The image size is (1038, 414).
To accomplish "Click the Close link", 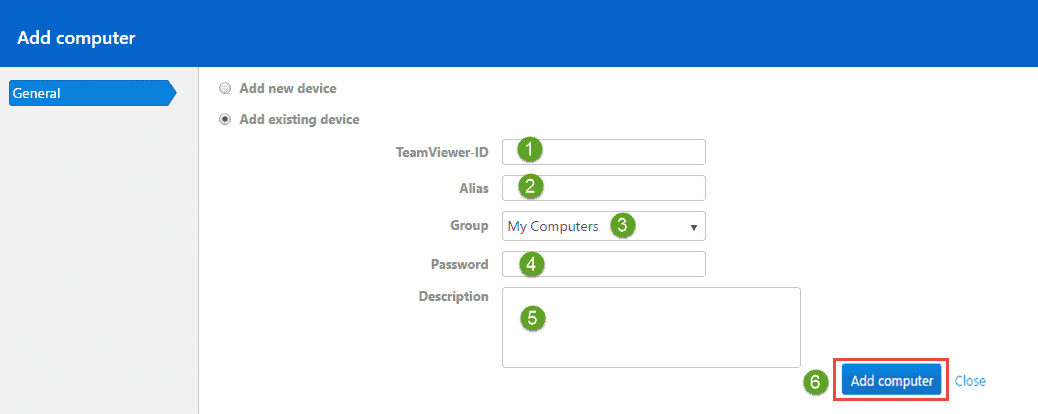I will tap(970, 381).
